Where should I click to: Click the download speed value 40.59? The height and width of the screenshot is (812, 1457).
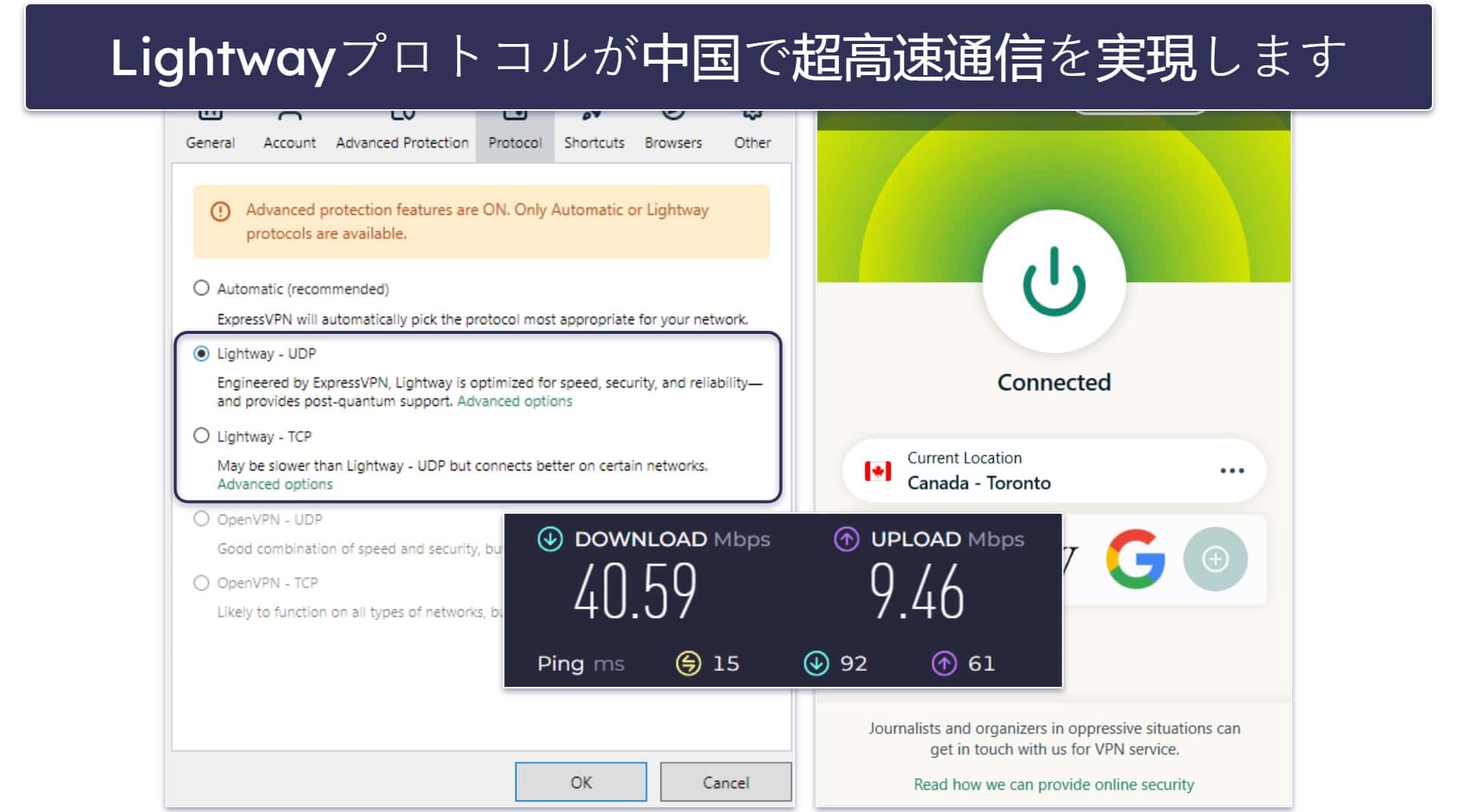635,592
